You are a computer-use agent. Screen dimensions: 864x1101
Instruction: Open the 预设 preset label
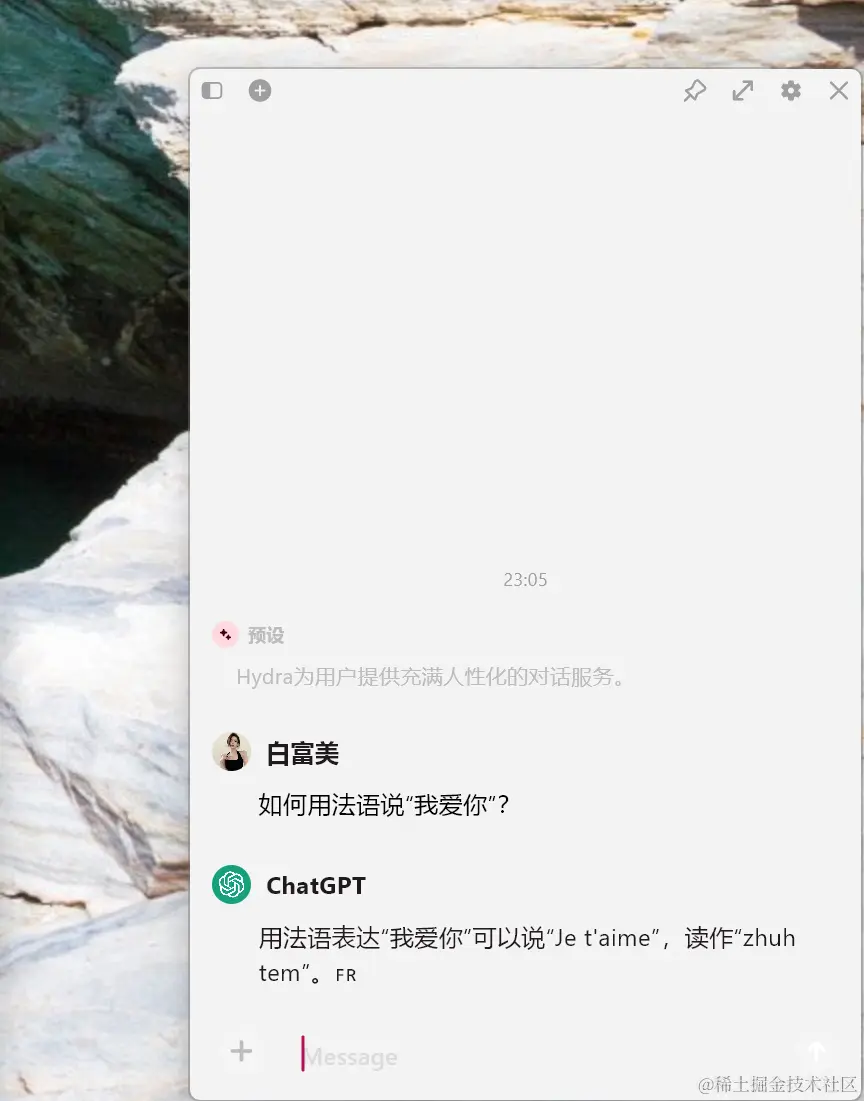(266, 635)
